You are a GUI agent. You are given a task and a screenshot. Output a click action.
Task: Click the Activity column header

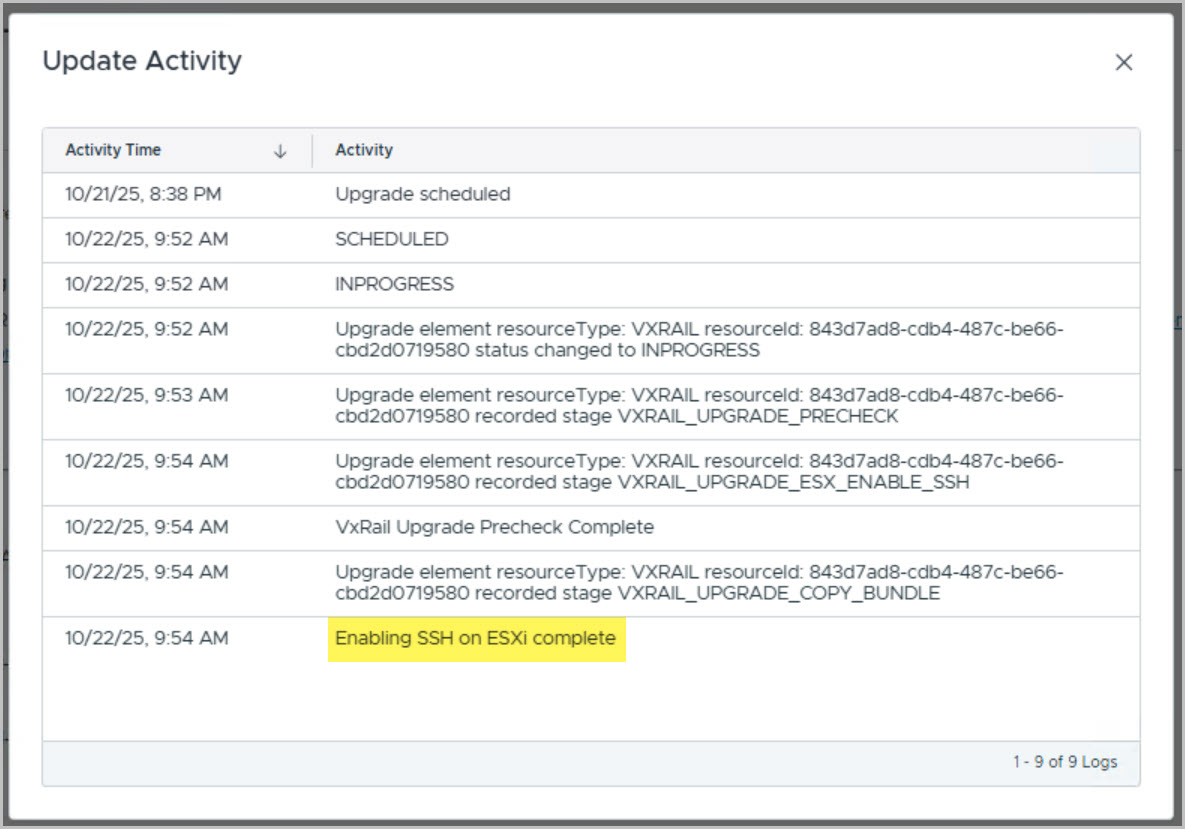[x=364, y=150]
